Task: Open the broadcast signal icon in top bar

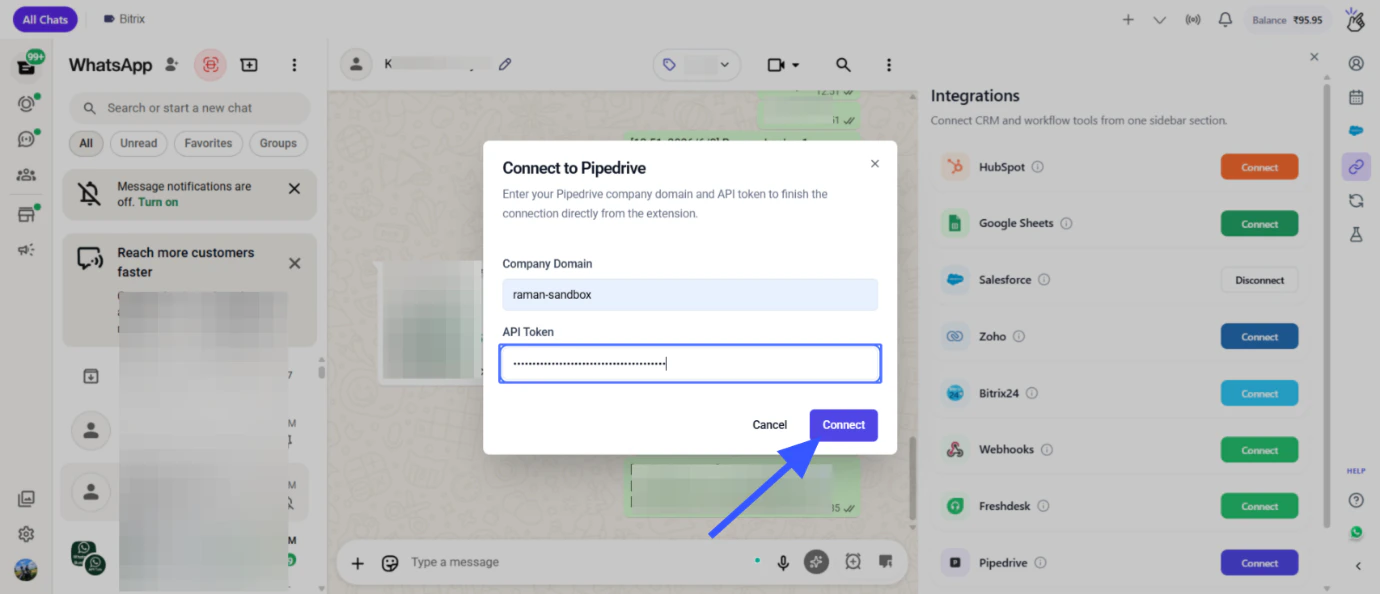Action: 1192,19
